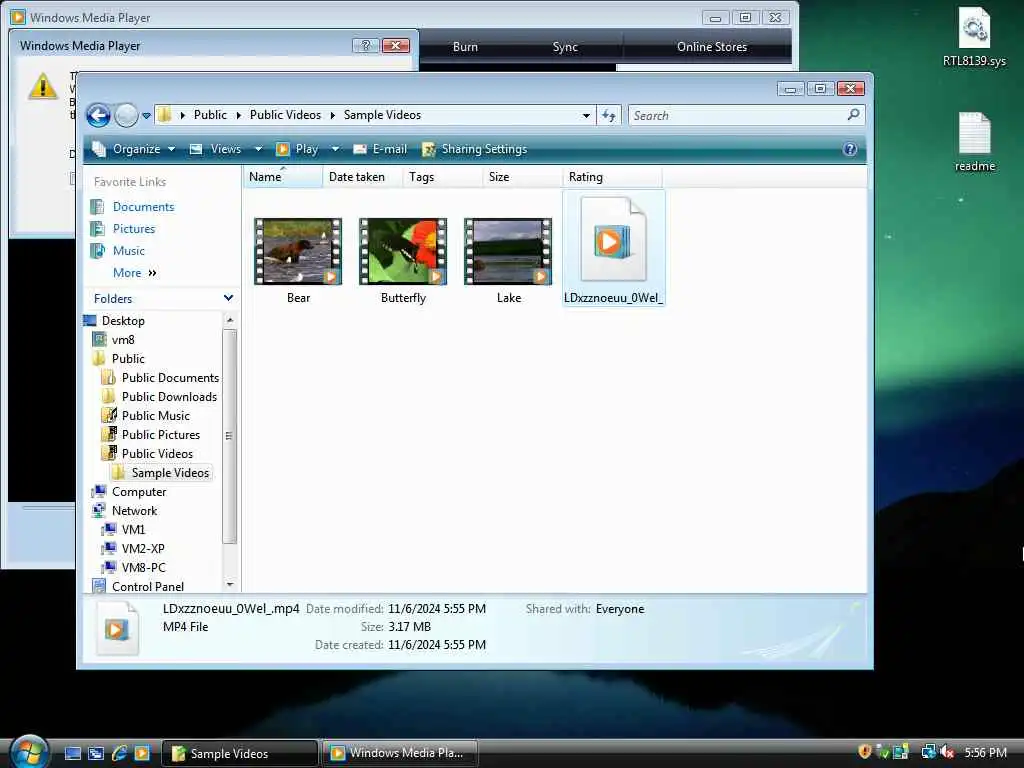Expand arrow after Public Videos breadcrumb
Image resolution: width=1024 pixels, height=768 pixels.
tap(332, 116)
